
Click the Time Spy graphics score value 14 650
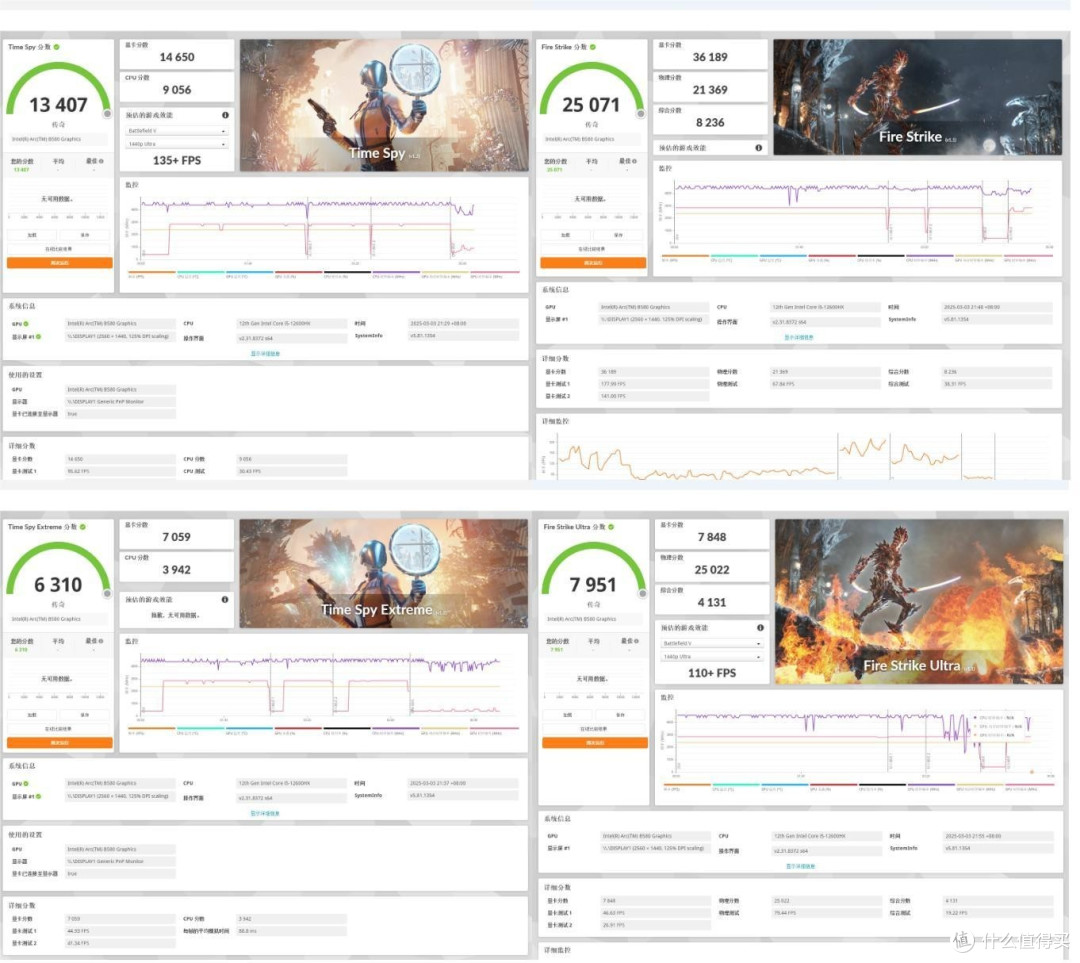click(177, 57)
